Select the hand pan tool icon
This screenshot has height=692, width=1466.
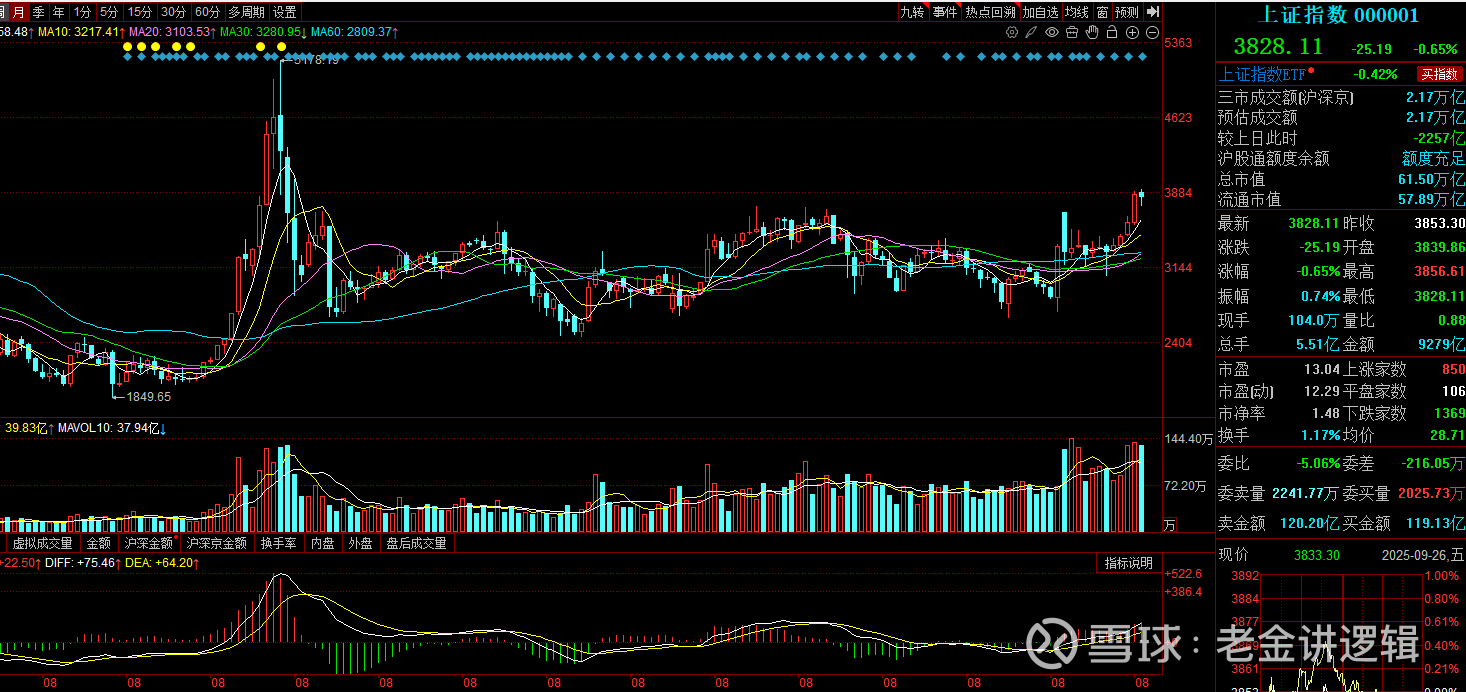1092,32
